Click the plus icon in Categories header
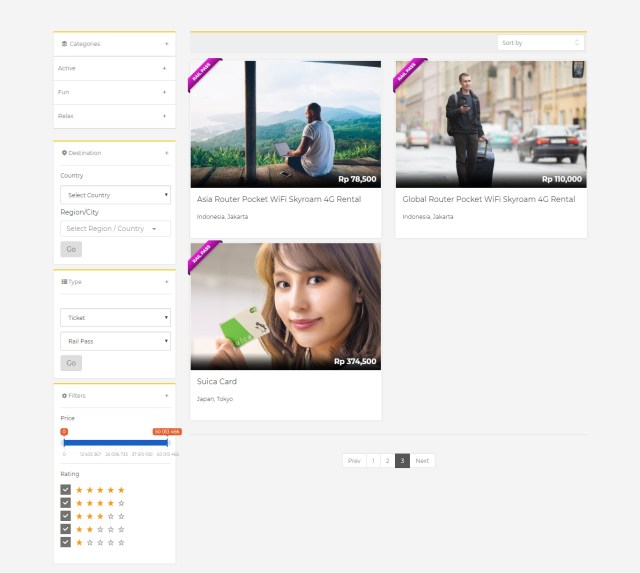The height and width of the screenshot is (573, 640). tap(166, 44)
